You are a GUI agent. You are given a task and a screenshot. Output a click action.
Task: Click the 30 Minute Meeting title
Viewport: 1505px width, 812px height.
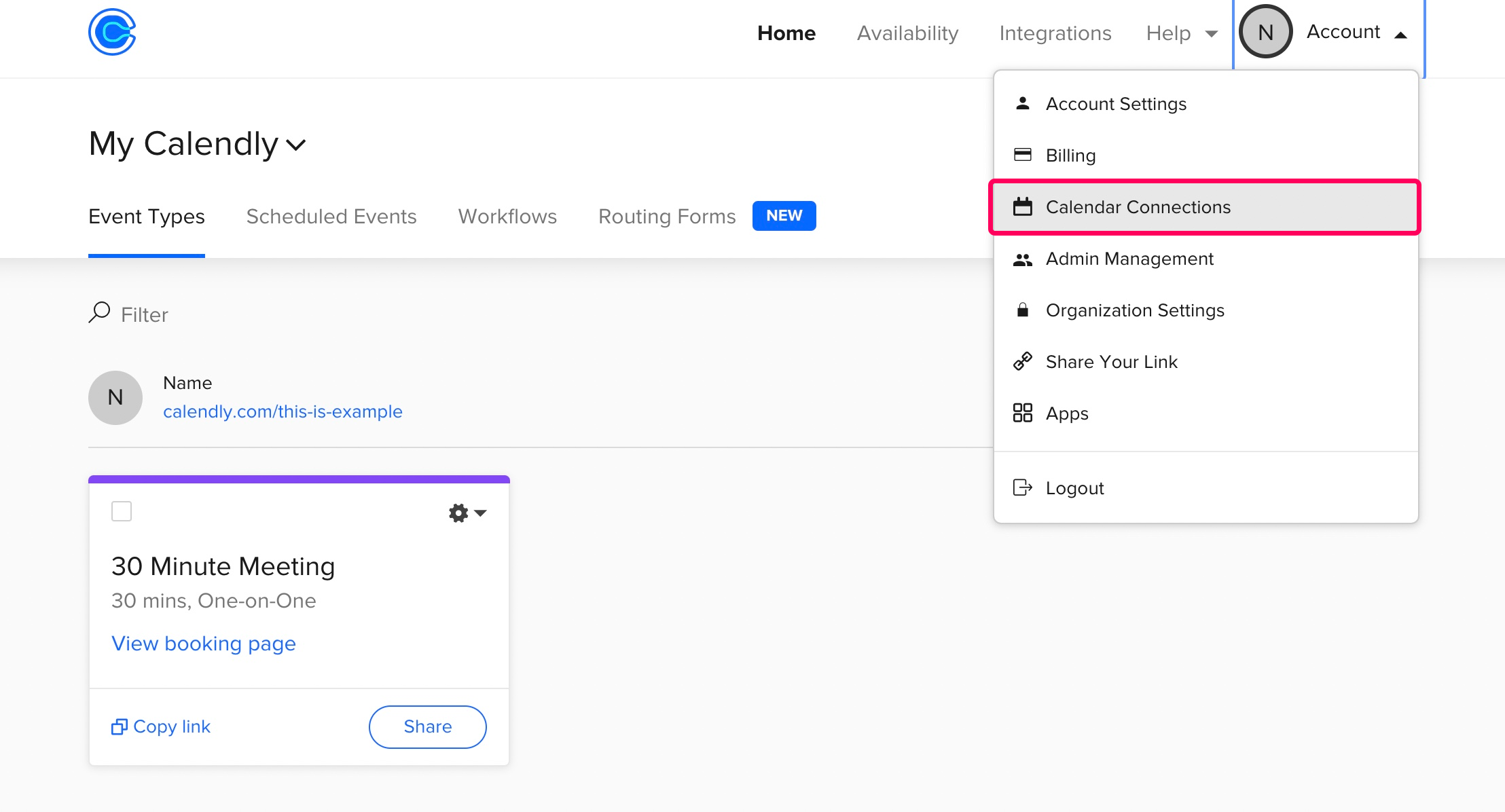coord(223,566)
